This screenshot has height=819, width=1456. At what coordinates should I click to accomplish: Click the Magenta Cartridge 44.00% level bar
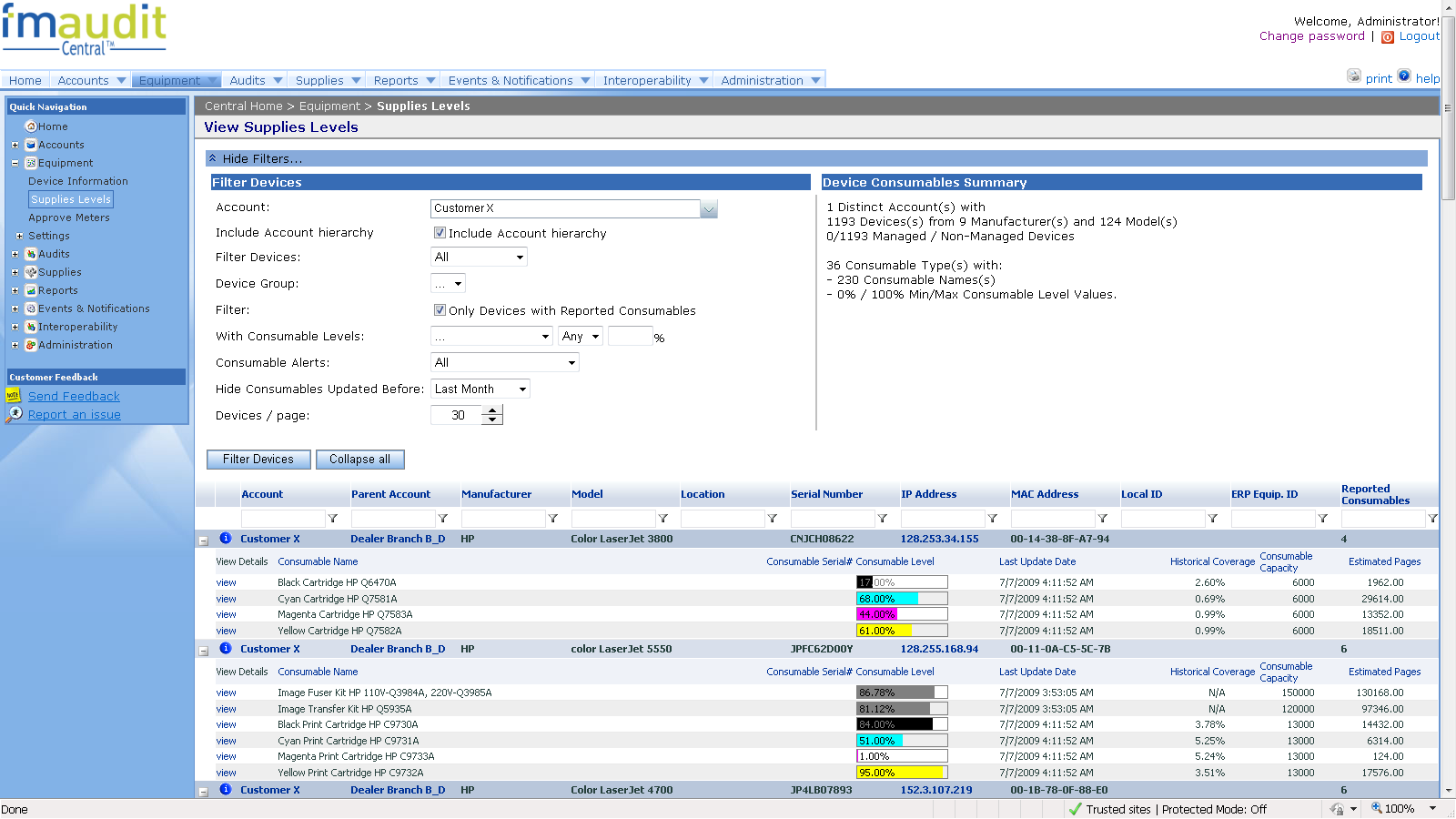[902, 614]
